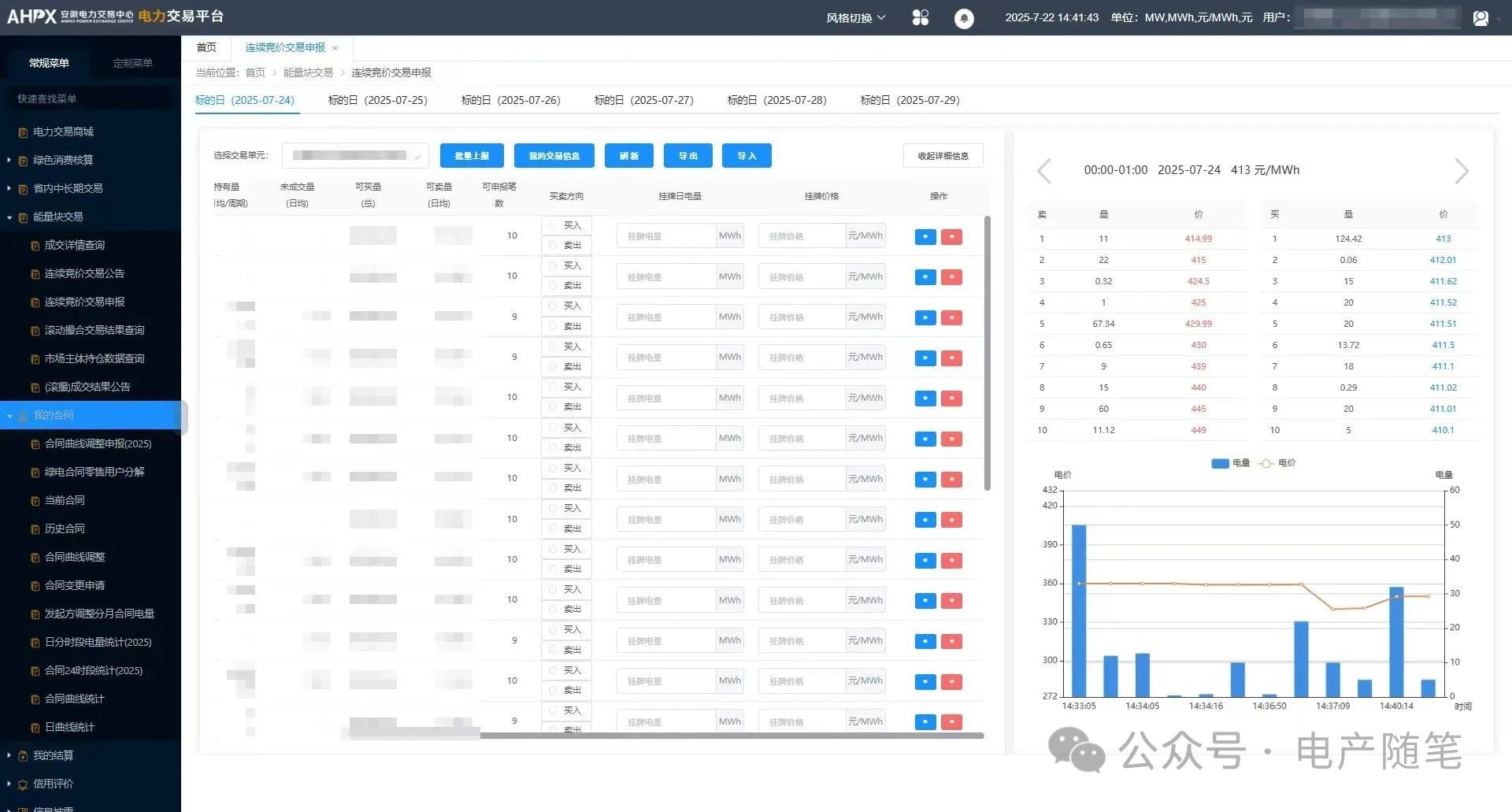Click the first row 挂牌价格 input field
1512x812 pixels.
tap(802, 236)
